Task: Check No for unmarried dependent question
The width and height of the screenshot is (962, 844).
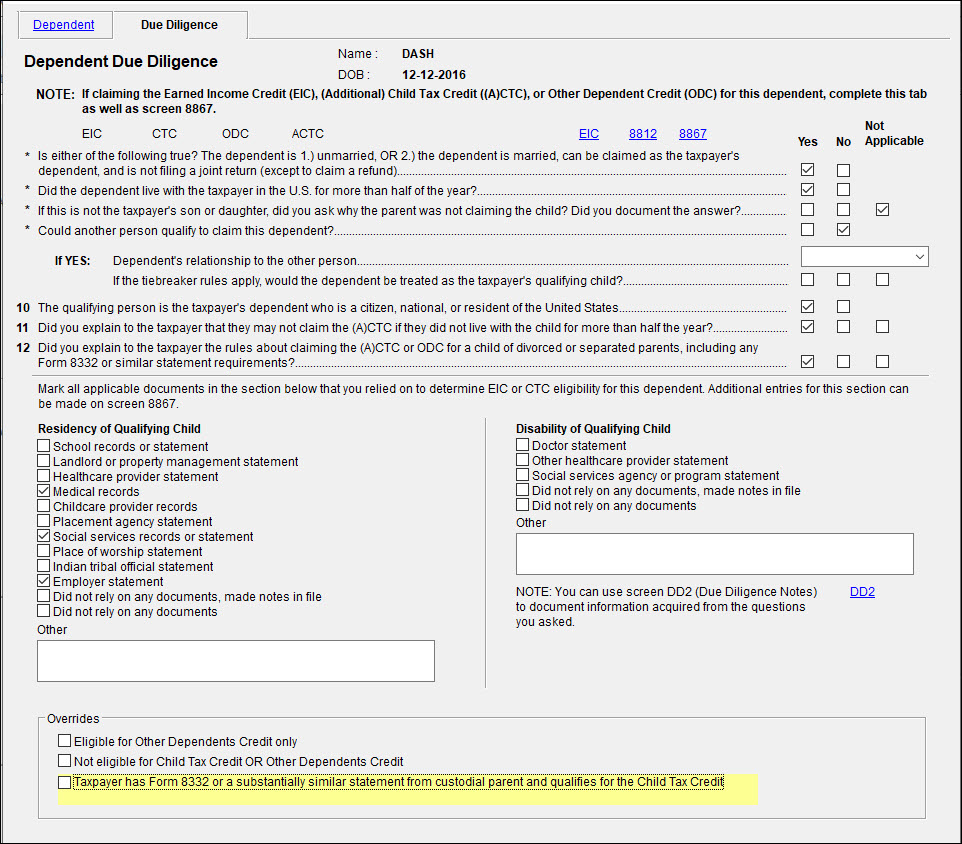Action: [844, 170]
